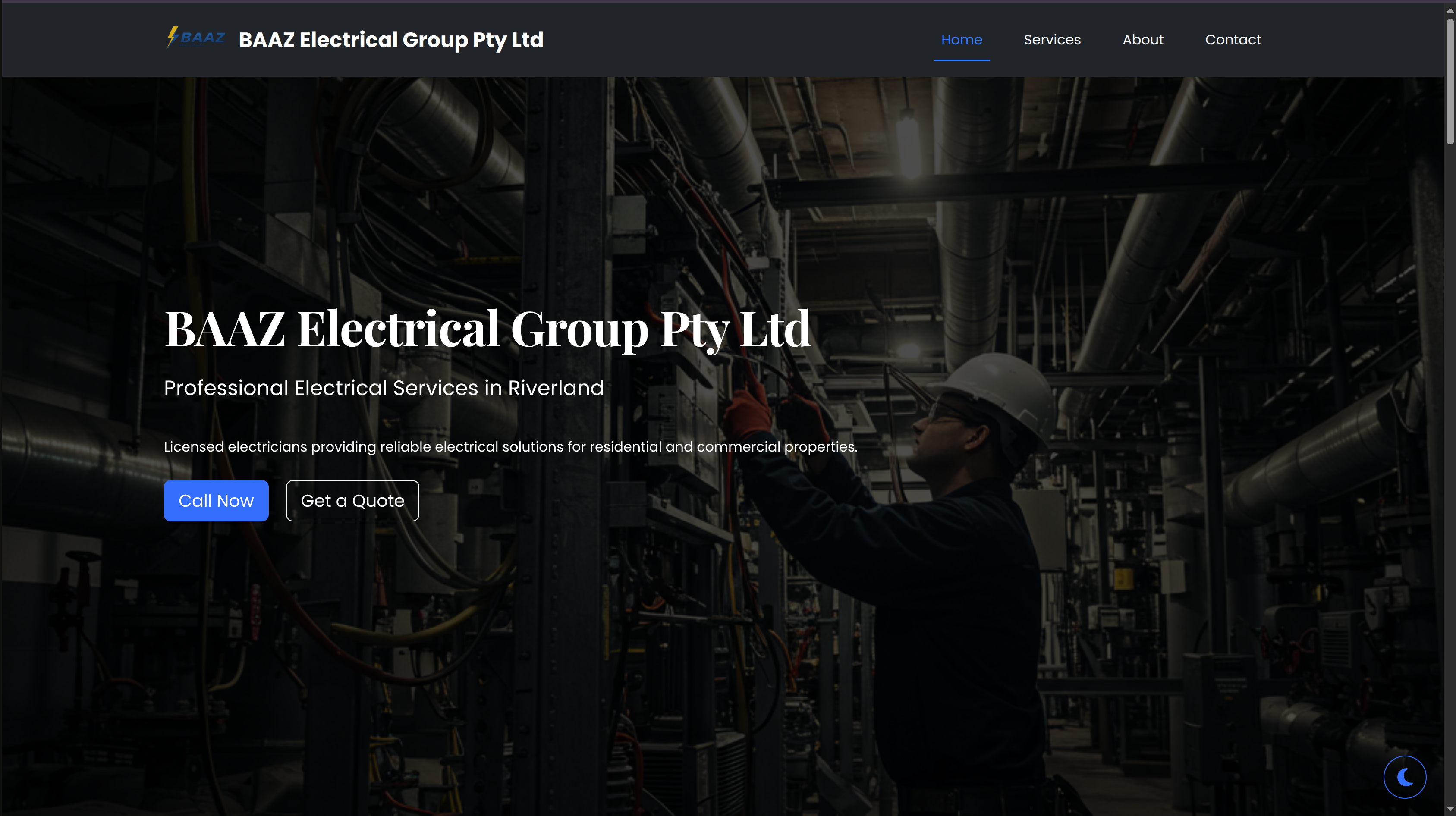This screenshot has height=816, width=1456.
Task: Click the scrollbar up arrow
Action: point(1450,10)
